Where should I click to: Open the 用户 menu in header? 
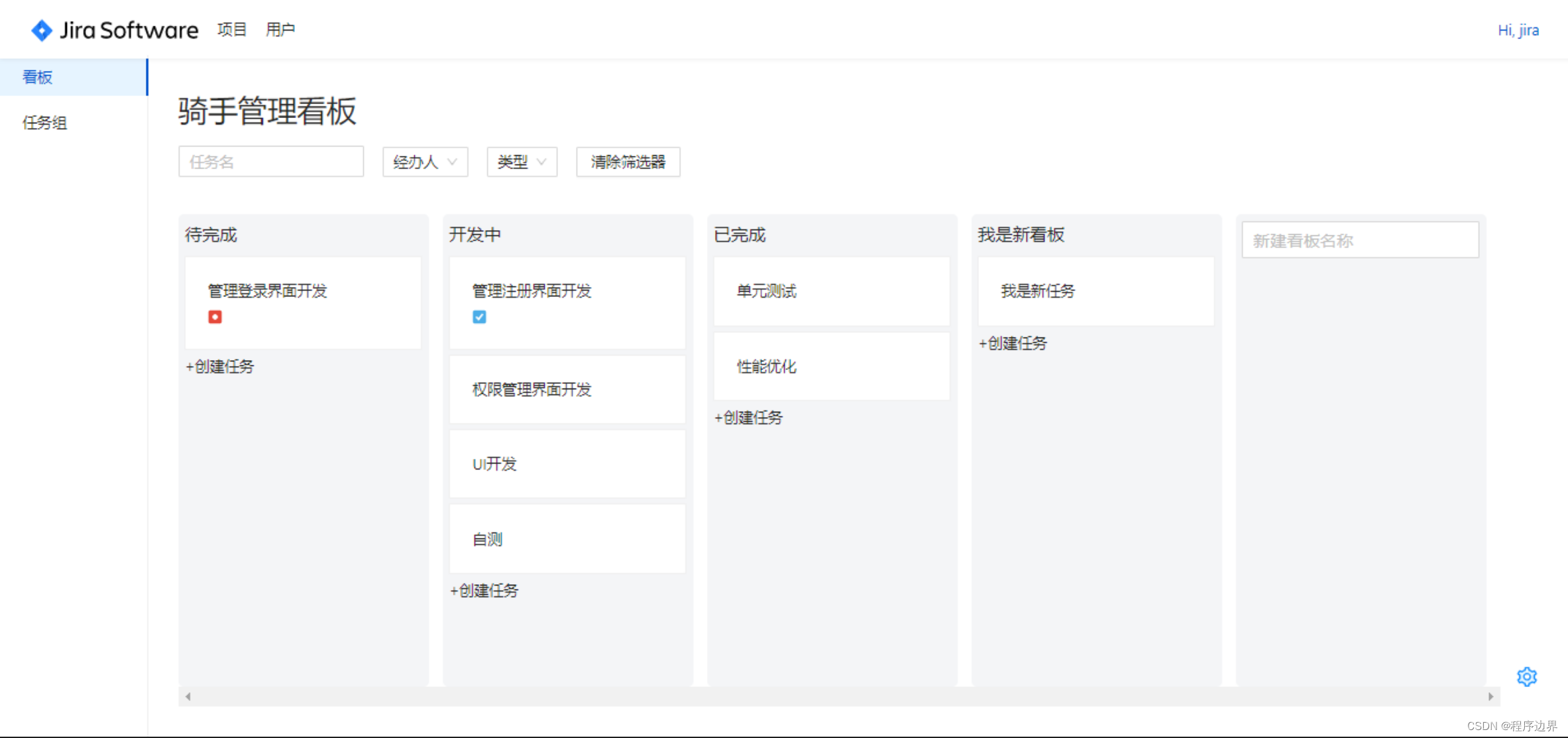pos(280,30)
